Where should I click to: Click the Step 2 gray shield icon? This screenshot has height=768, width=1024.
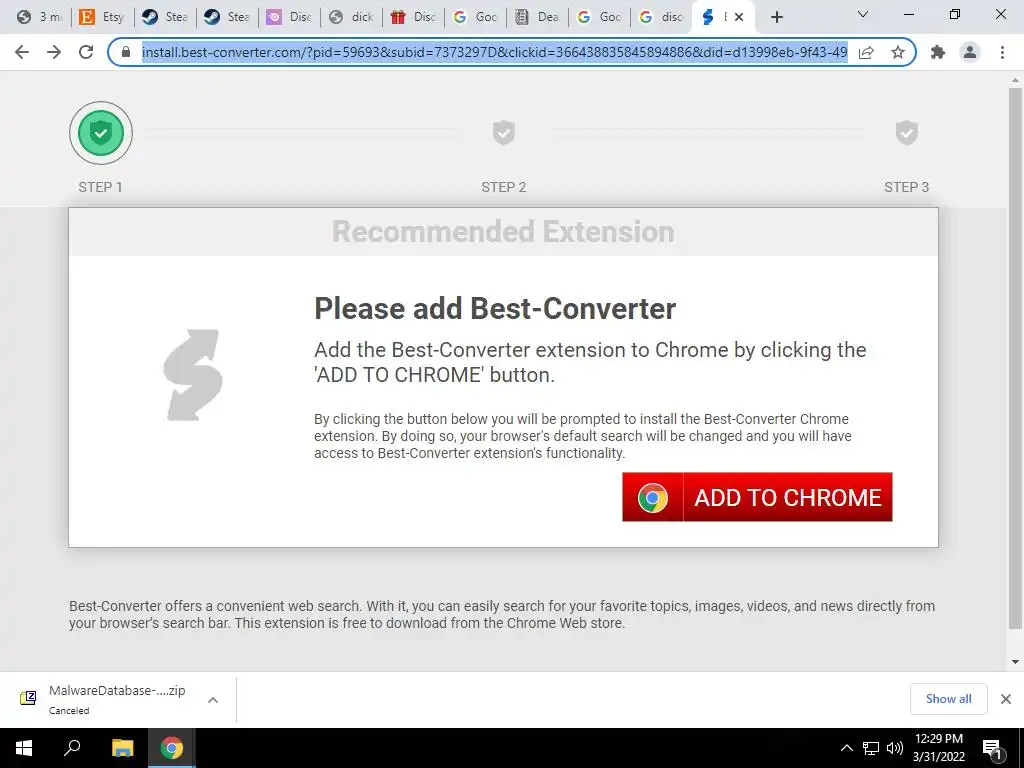504,133
